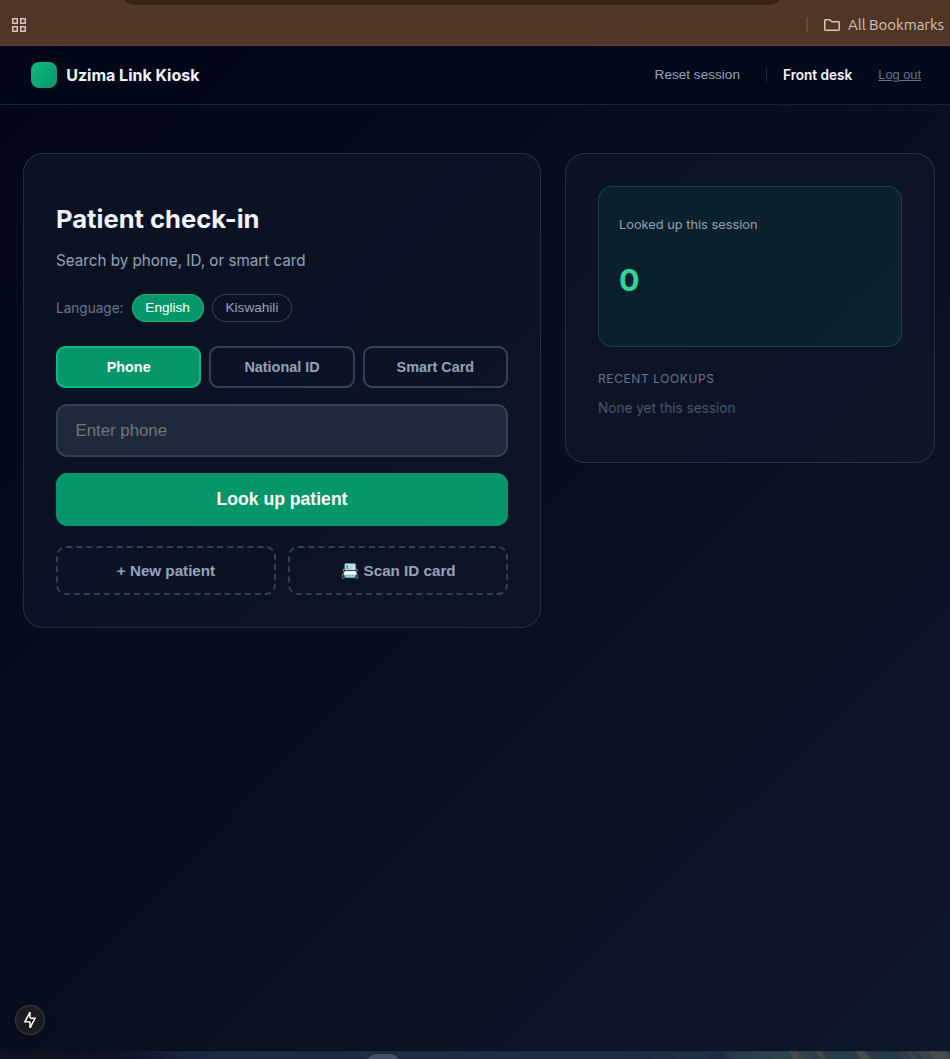The width and height of the screenshot is (950, 1059).
Task: Reset the current session
Action: (x=697, y=75)
